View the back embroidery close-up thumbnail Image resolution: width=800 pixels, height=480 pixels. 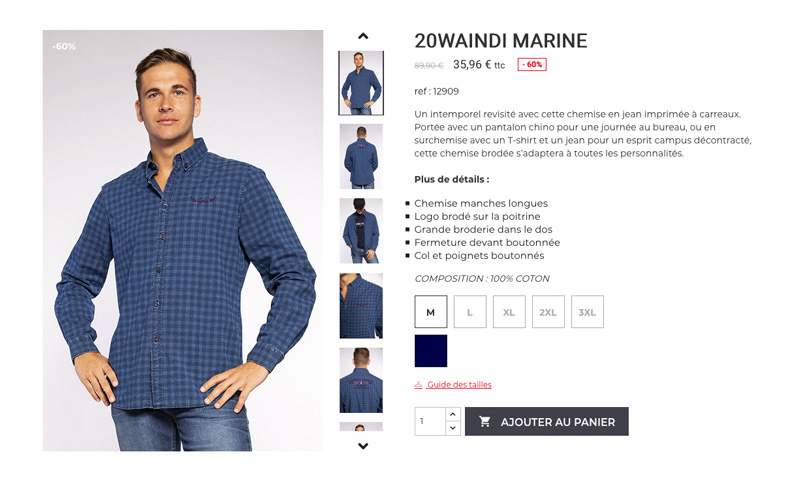(x=361, y=380)
